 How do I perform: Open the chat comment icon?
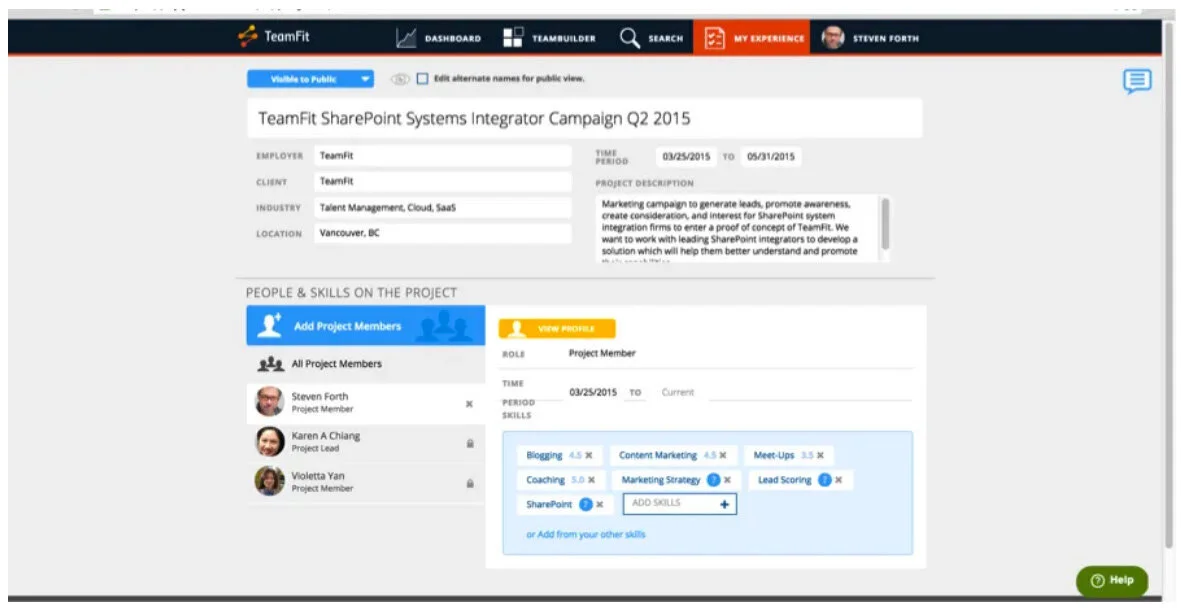(x=1137, y=81)
